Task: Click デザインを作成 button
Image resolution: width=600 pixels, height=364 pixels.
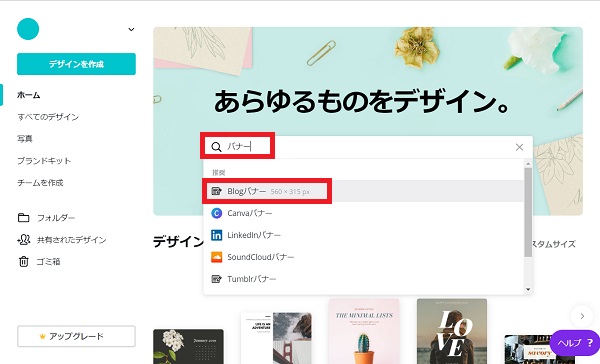Action: 76,64
